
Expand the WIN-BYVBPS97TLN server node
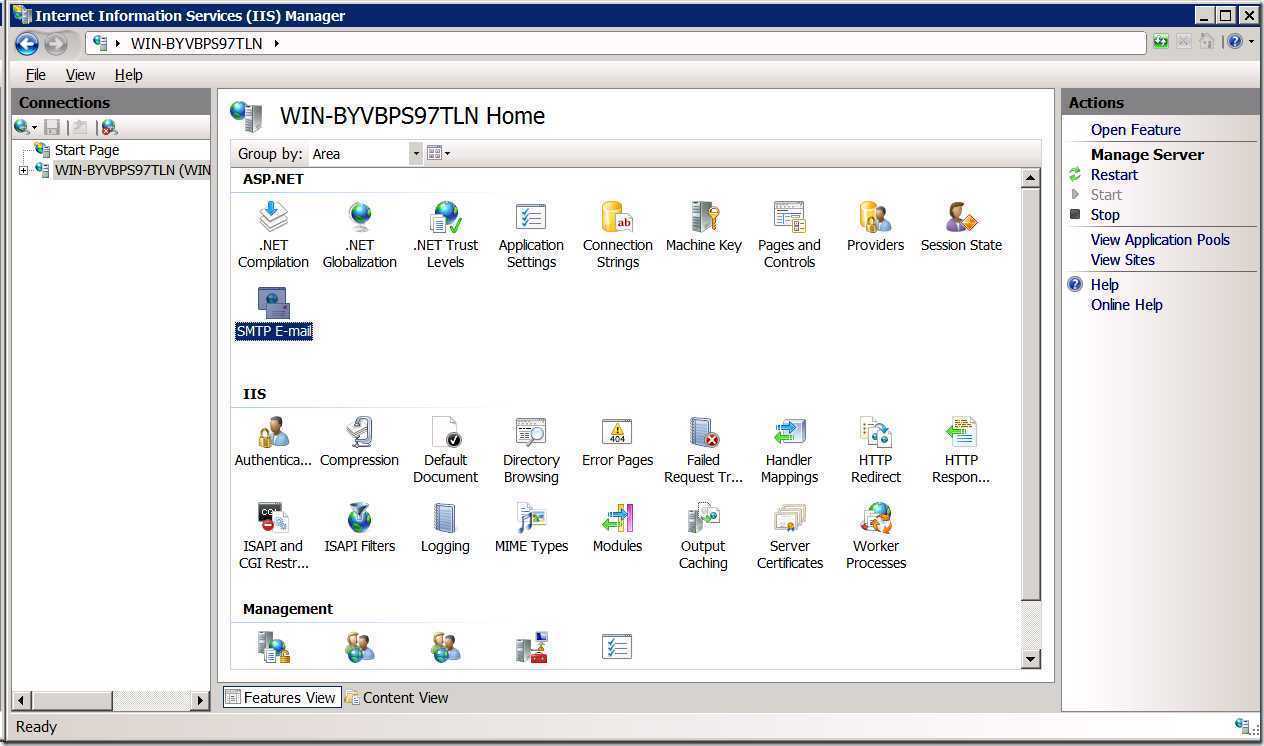23,170
